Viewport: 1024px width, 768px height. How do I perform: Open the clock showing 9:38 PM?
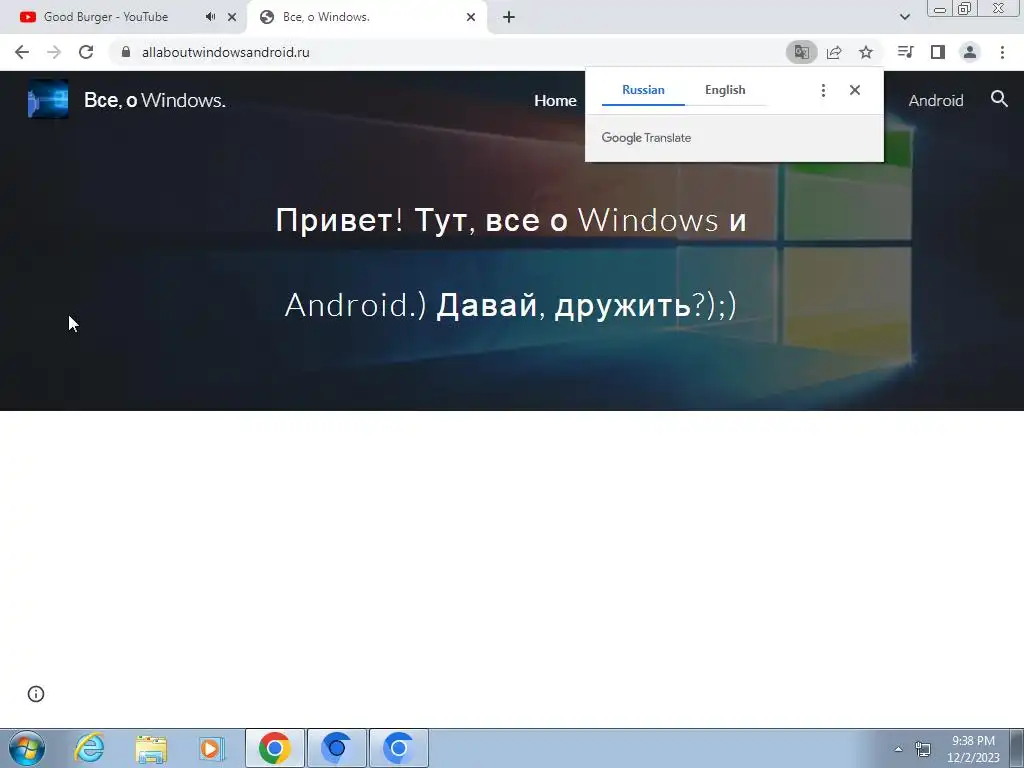click(973, 749)
